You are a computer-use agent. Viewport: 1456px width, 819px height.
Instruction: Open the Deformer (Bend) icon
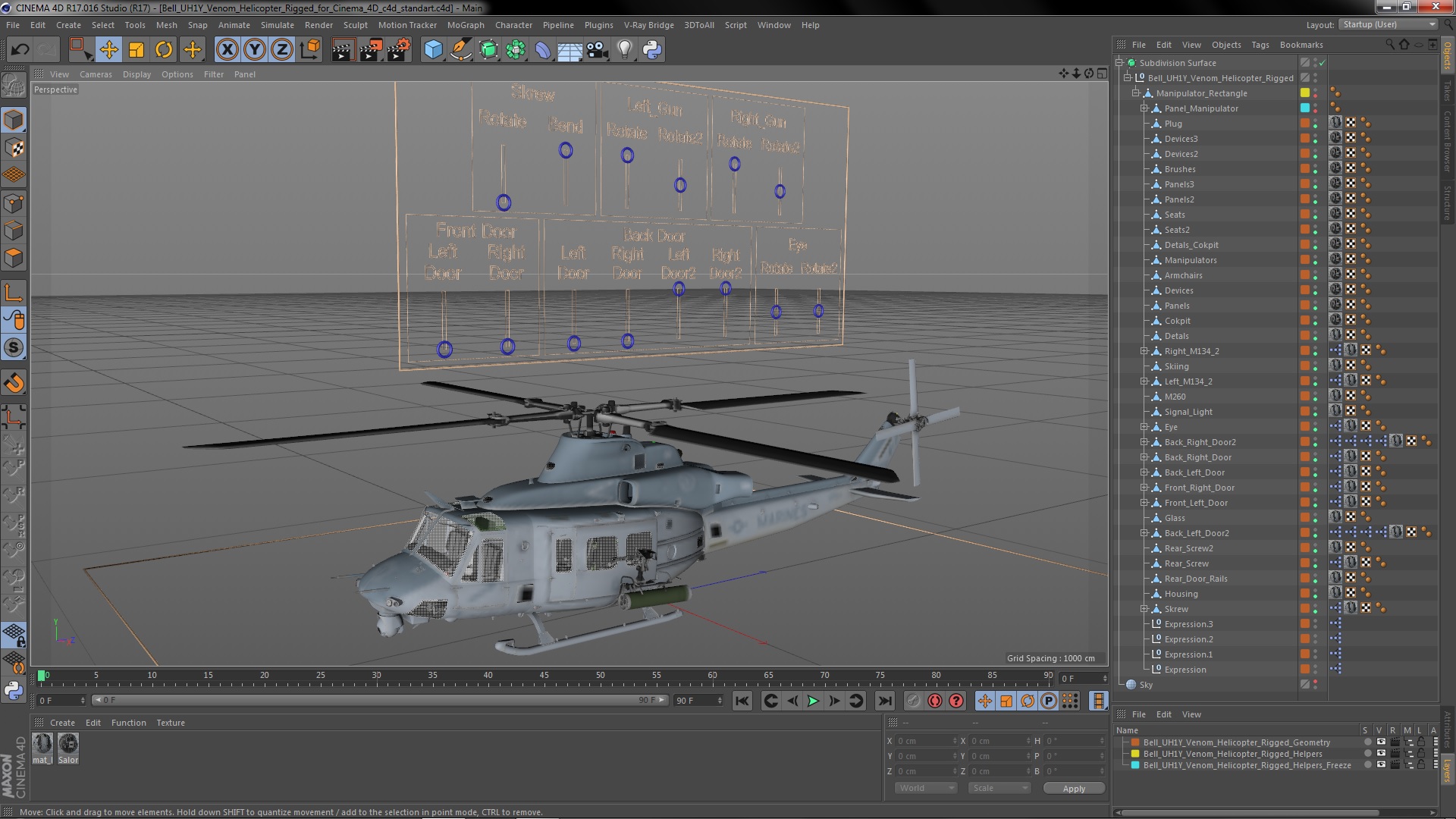(543, 50)
